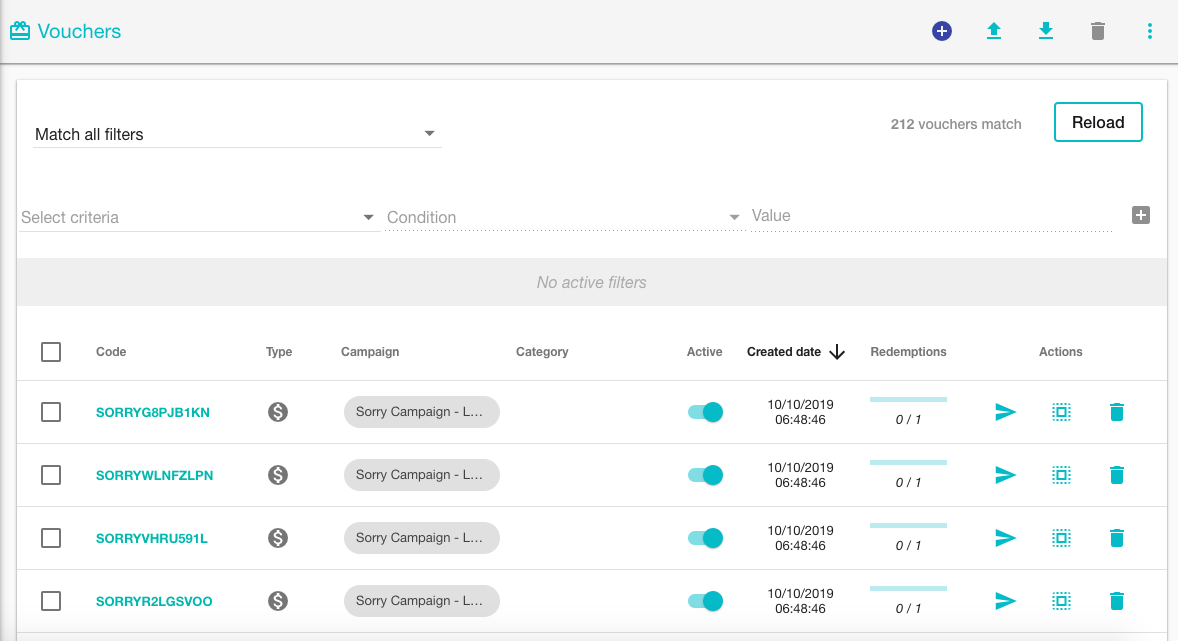The height and width of the screenshot is (641, 1178).
Task: Click the upload vouchers arrow icon
Action: point(993,31)
